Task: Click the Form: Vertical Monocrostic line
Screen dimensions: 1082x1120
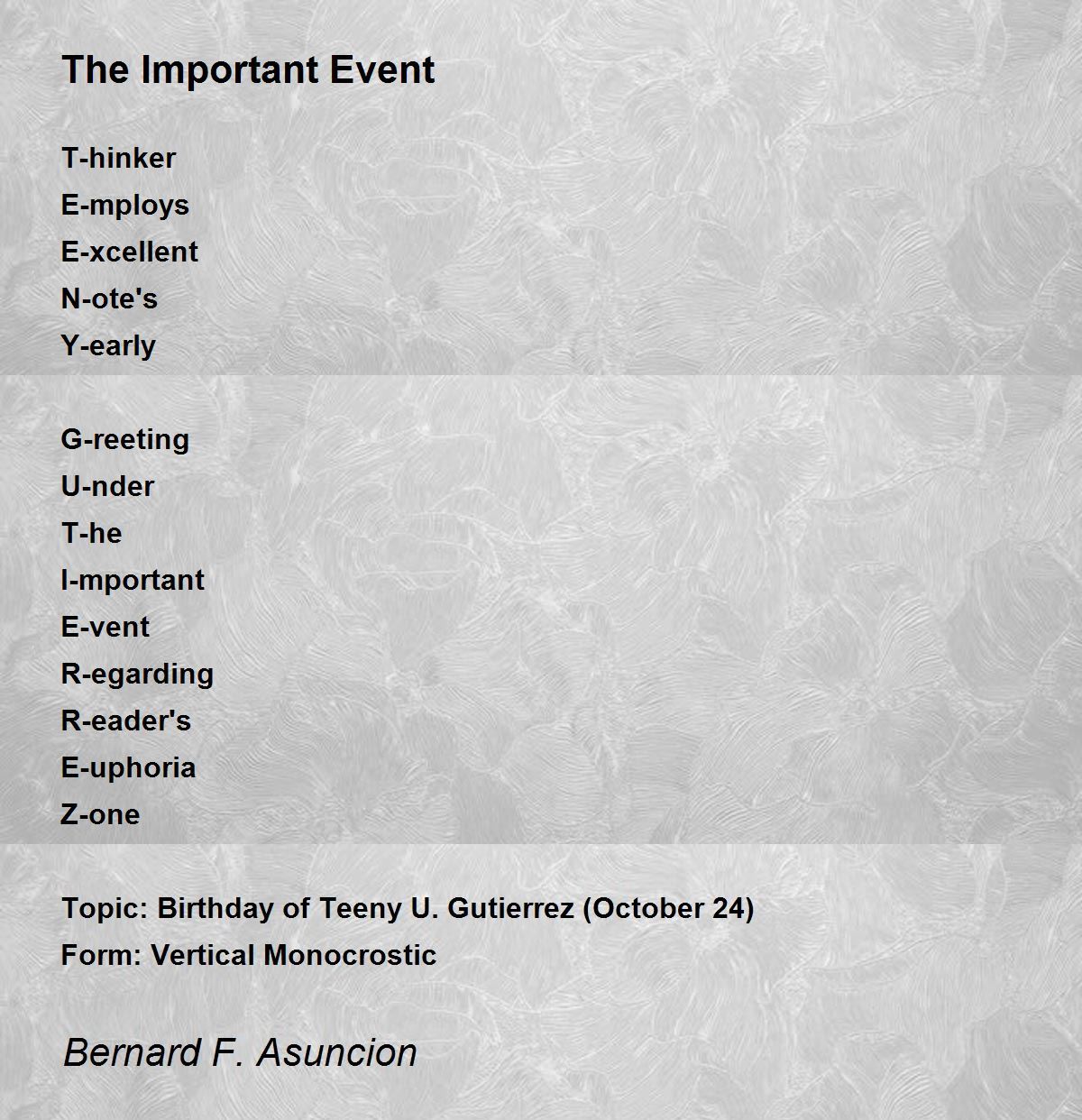Action: (x=249, y=955)
